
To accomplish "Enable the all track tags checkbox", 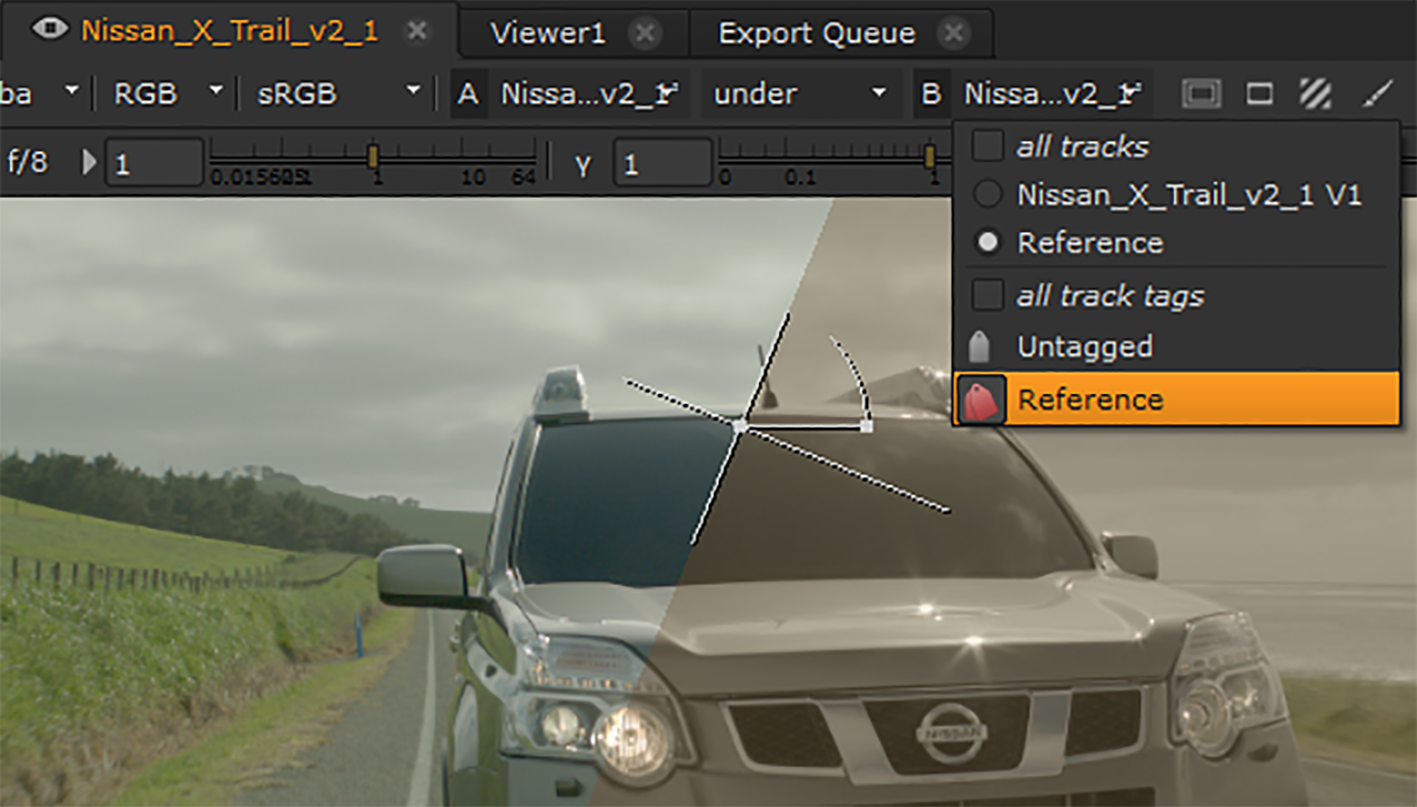I will click(x=987, y=296).
